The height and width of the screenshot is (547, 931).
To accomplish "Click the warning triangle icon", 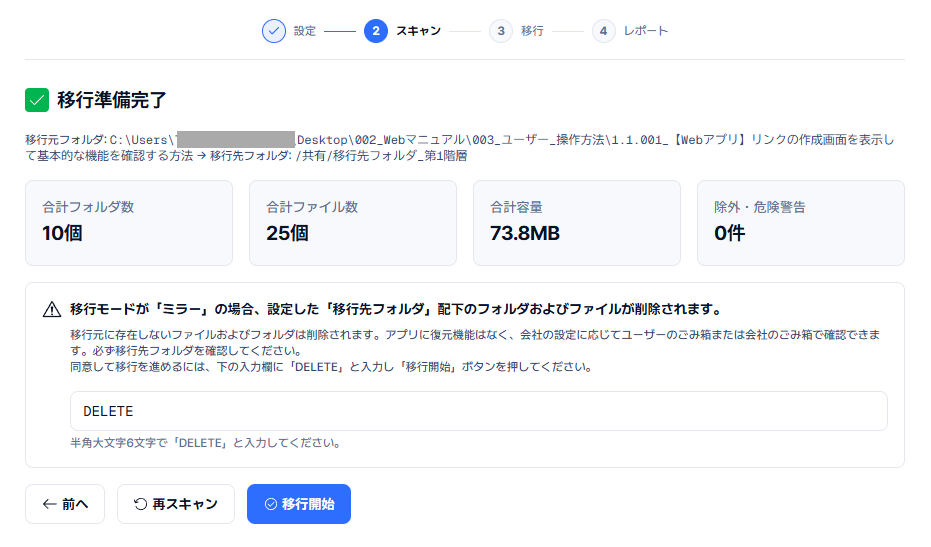I will (52, 309).
